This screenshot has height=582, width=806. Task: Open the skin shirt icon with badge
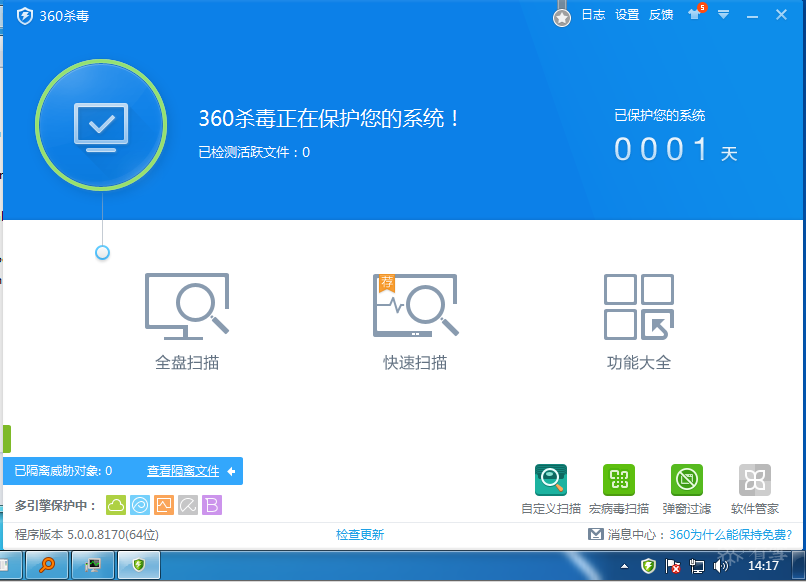(x=695, y=14)
